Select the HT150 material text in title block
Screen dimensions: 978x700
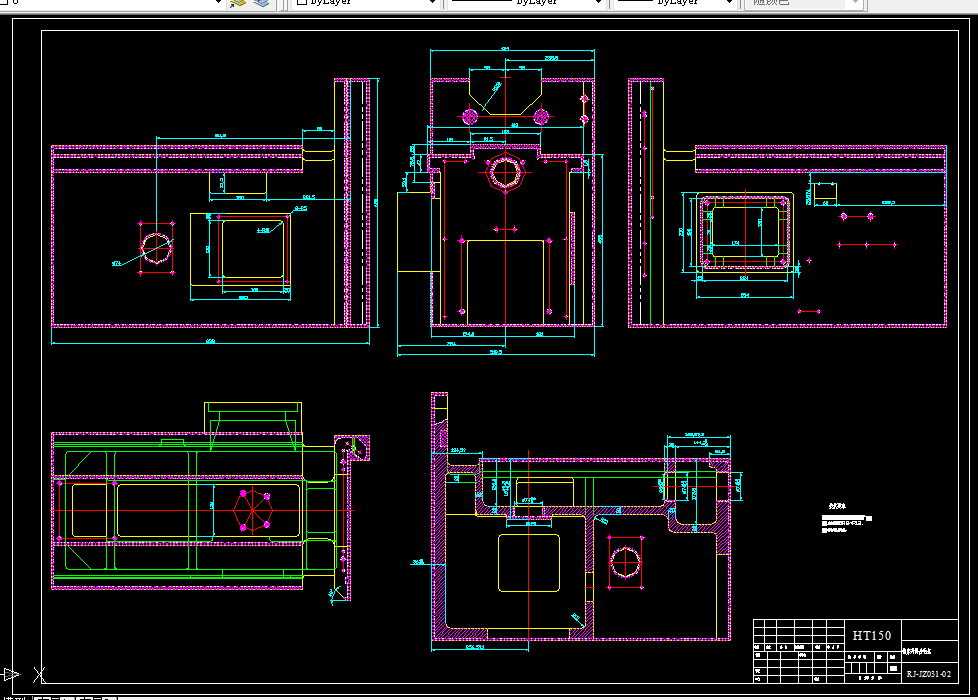pyautogui.click(x=871, y=636)
